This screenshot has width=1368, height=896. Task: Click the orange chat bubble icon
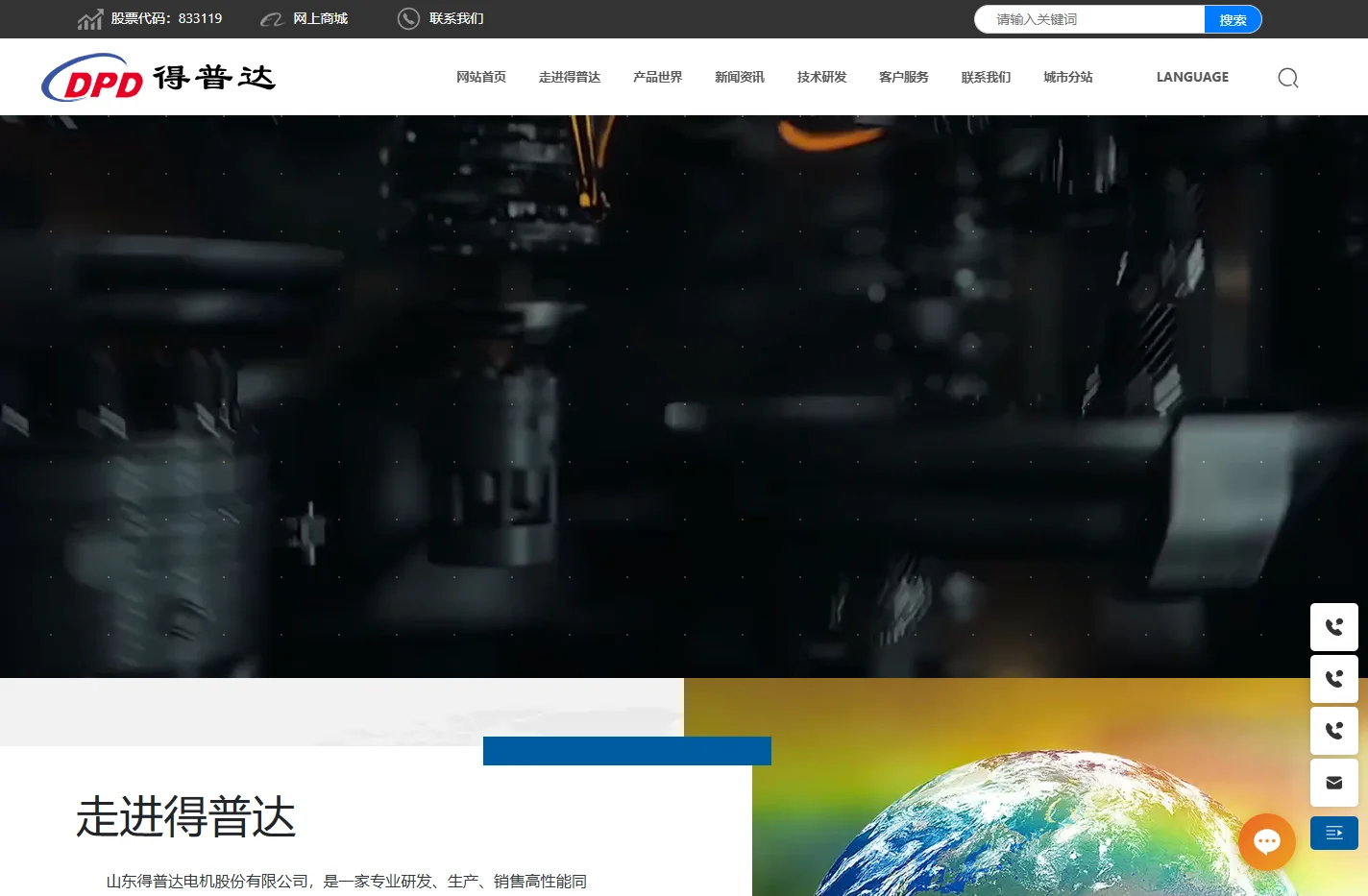[x=1267, y=842]
